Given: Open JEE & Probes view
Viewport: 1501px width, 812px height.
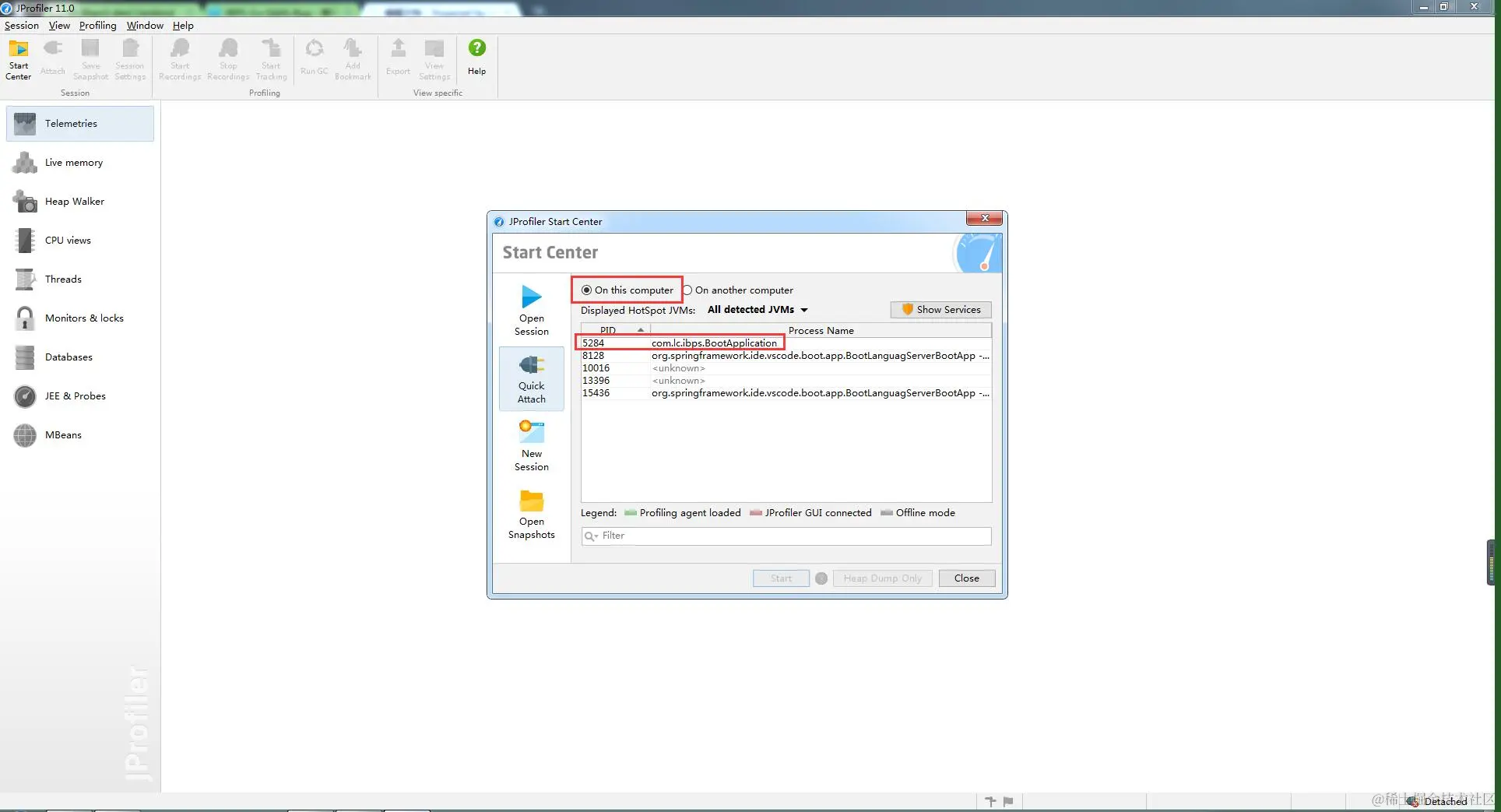Looking at the screenshot, I should pyautogui.click(x=80, y=395).
